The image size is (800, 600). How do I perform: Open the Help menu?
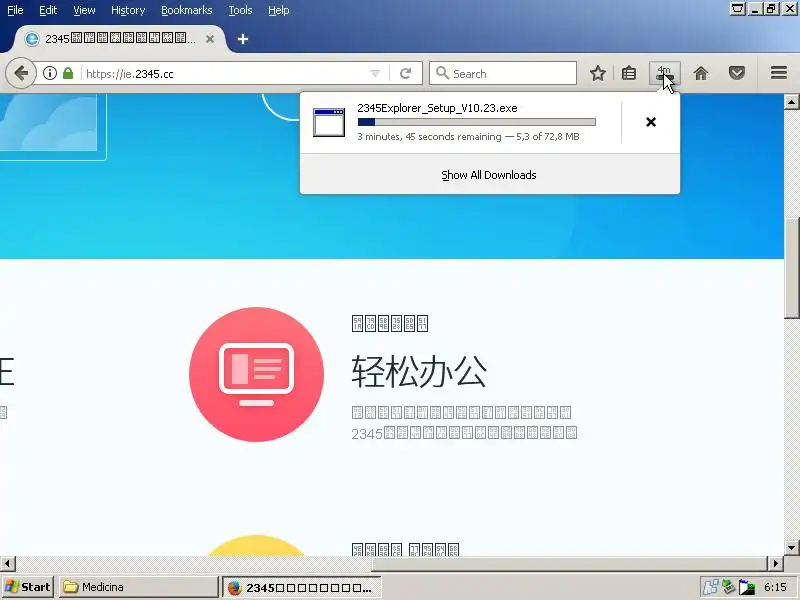(x=279, y=10)
